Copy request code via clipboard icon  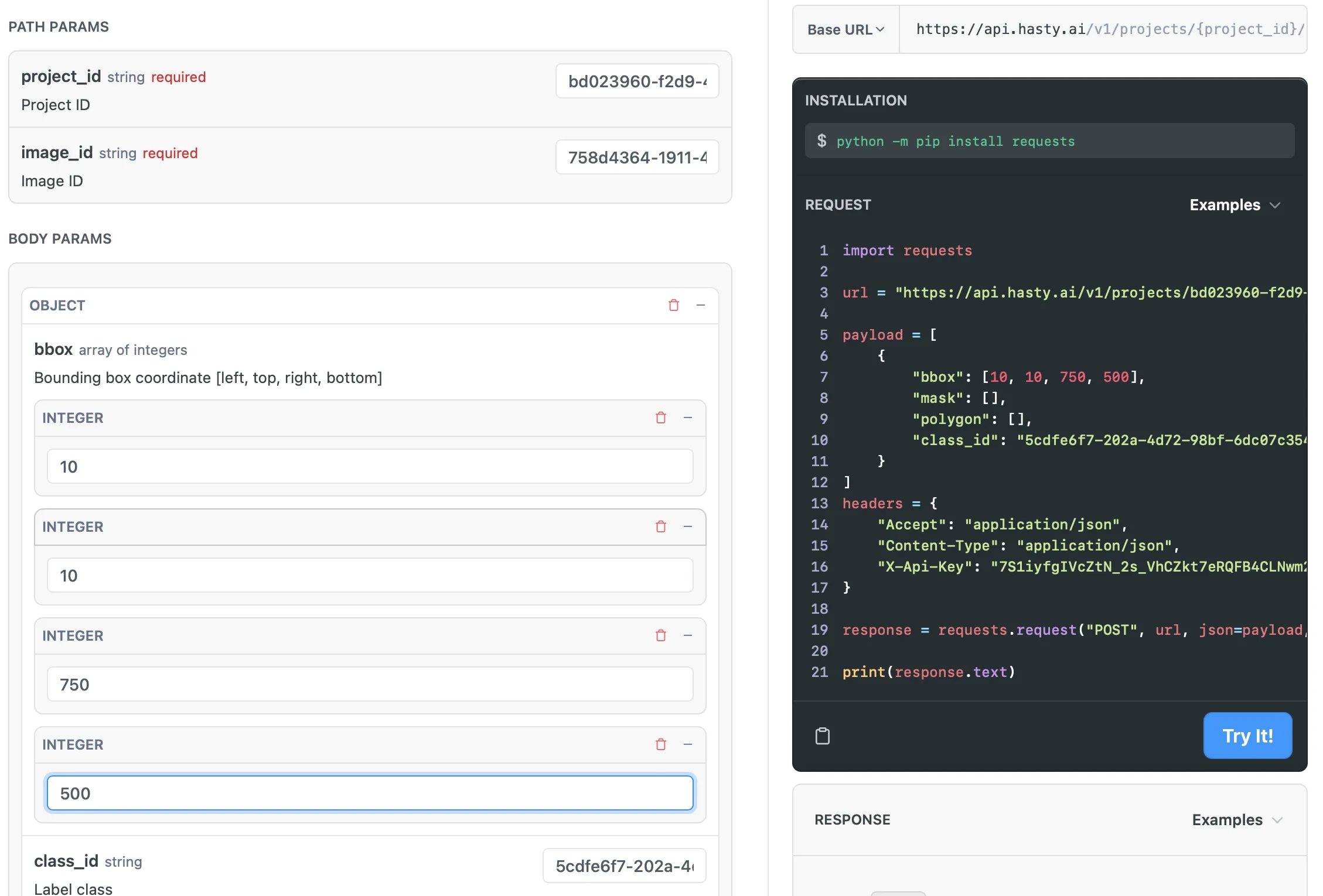point(823,736)
